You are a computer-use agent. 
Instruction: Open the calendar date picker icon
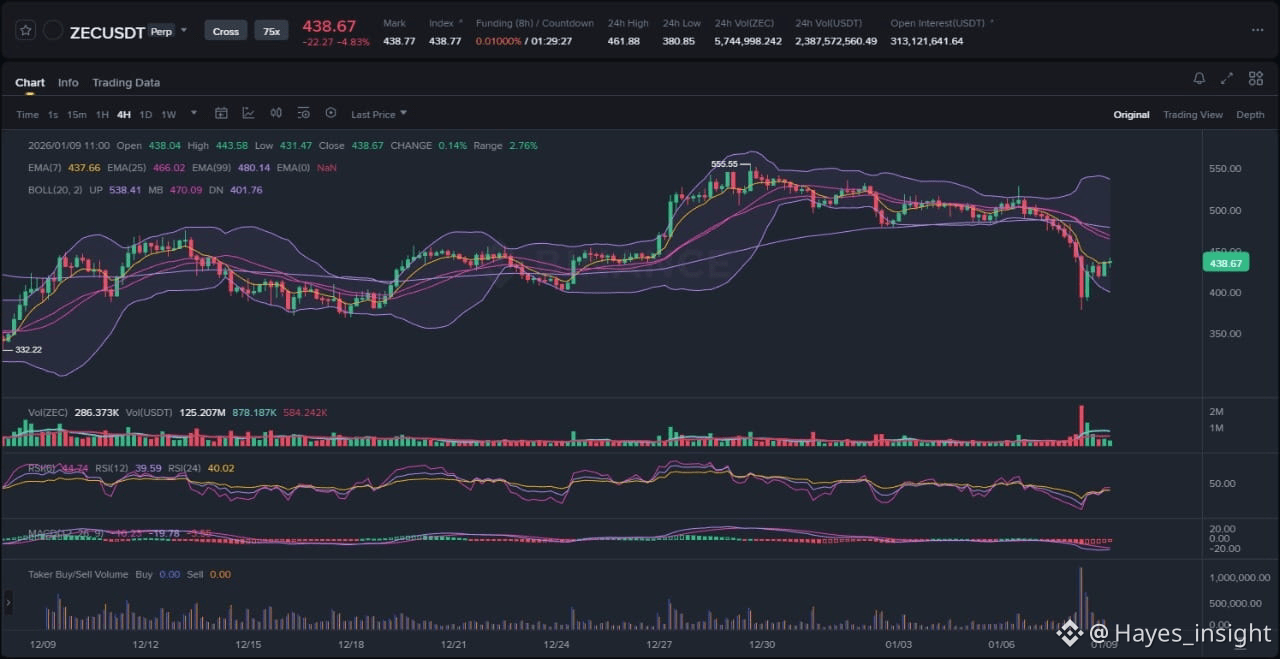(221, 113)
